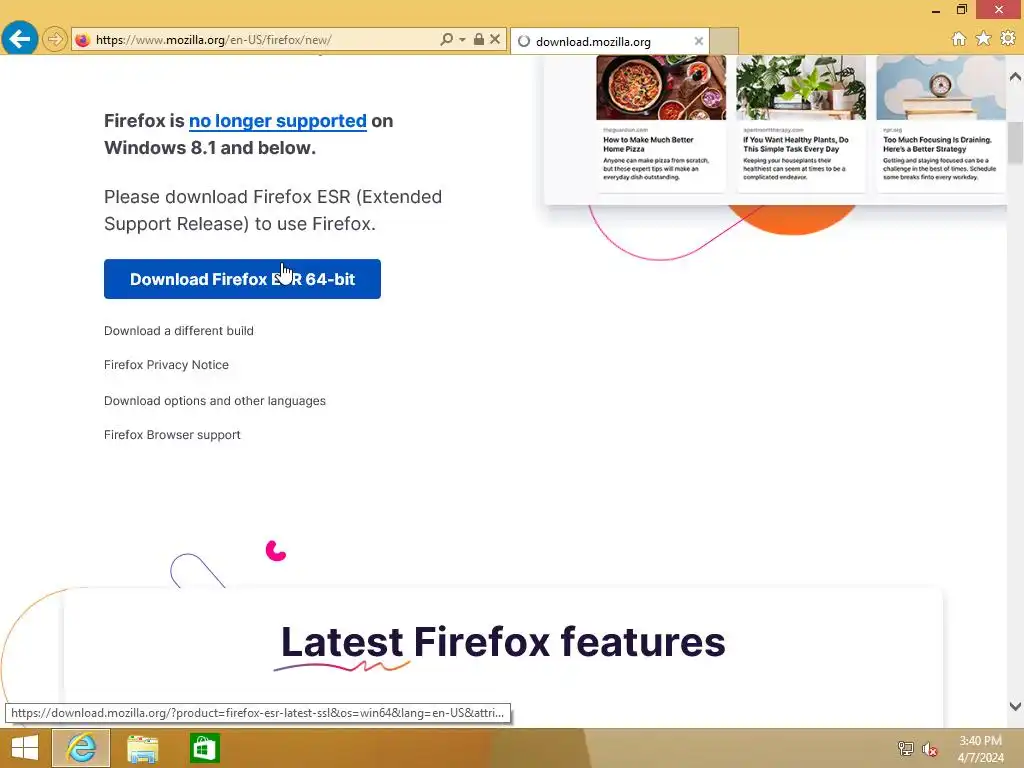The width and height of the screenshot is (1024, 768).
Task: Click the security lock icon in the address bar
Action: coord(479,39)
